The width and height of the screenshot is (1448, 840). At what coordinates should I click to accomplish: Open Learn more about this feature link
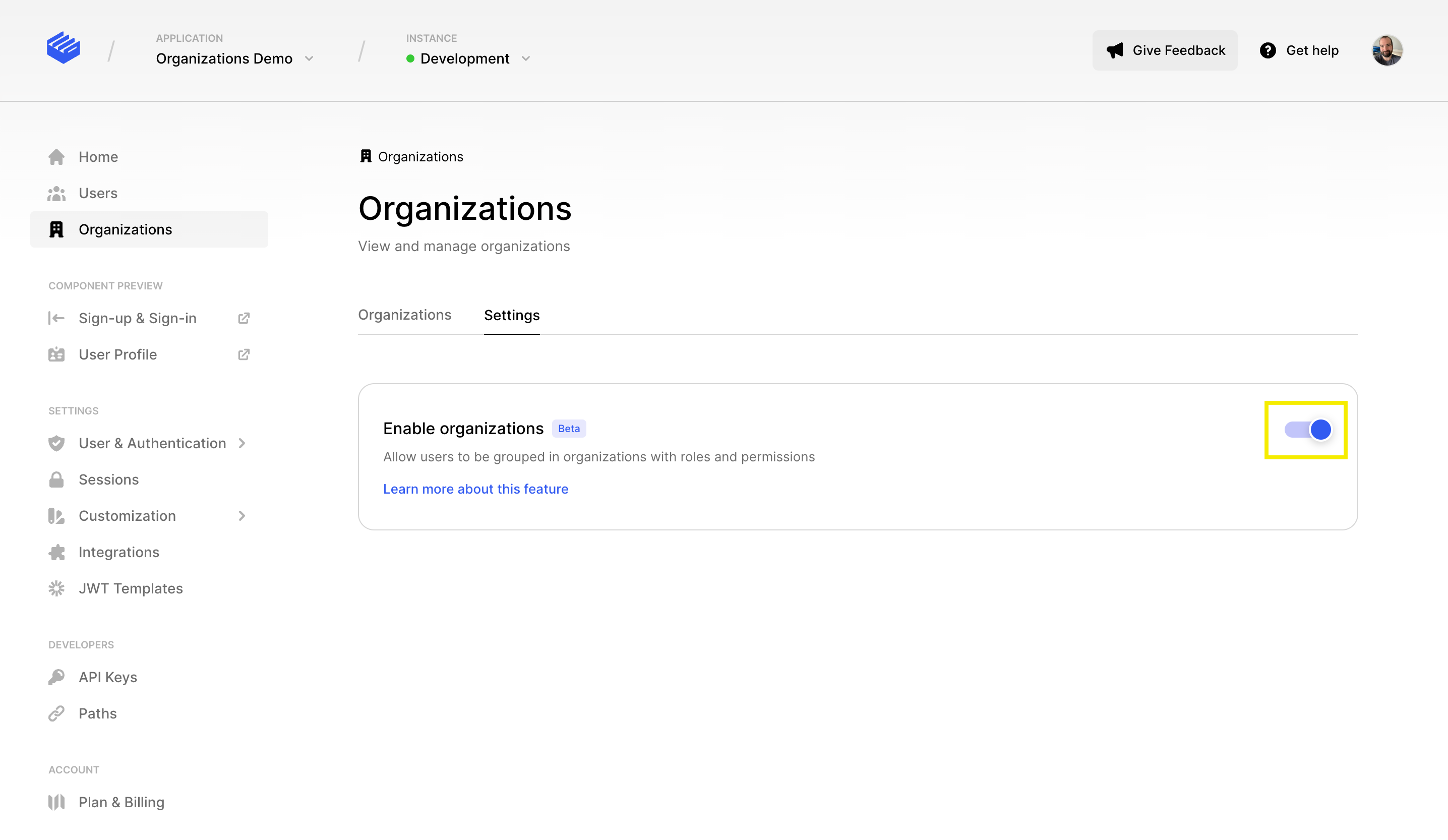475,489
